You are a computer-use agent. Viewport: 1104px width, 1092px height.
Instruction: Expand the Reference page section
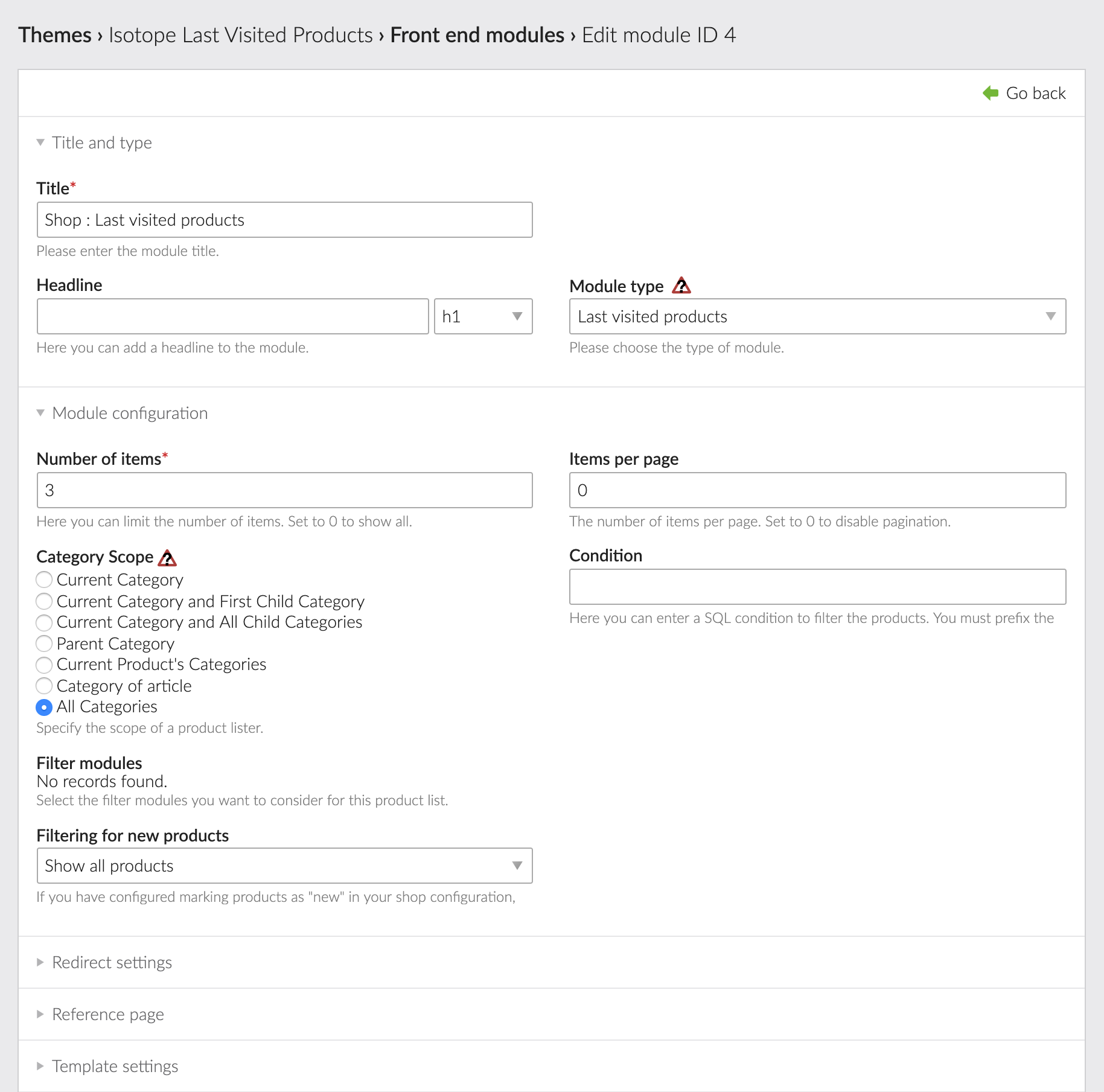[x=107, y=1014]
